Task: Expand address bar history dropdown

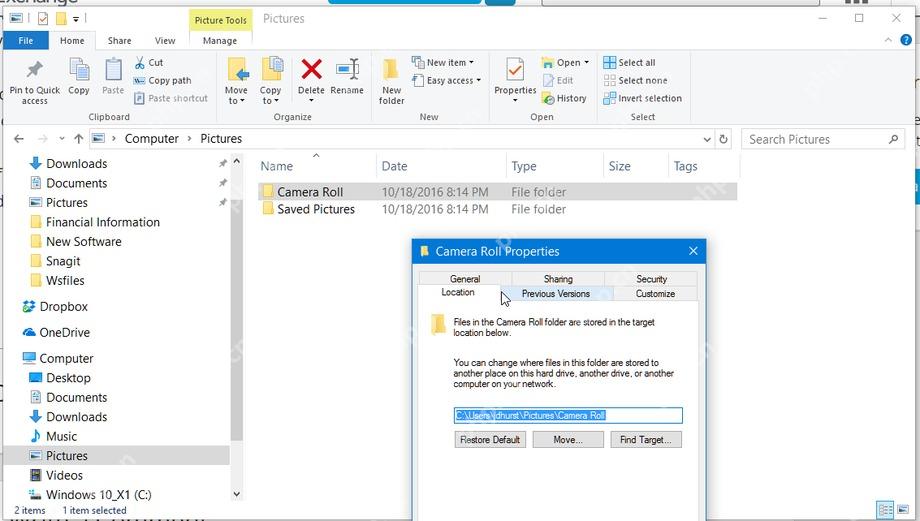Action: pyautogui.click(x=706, y=140)
